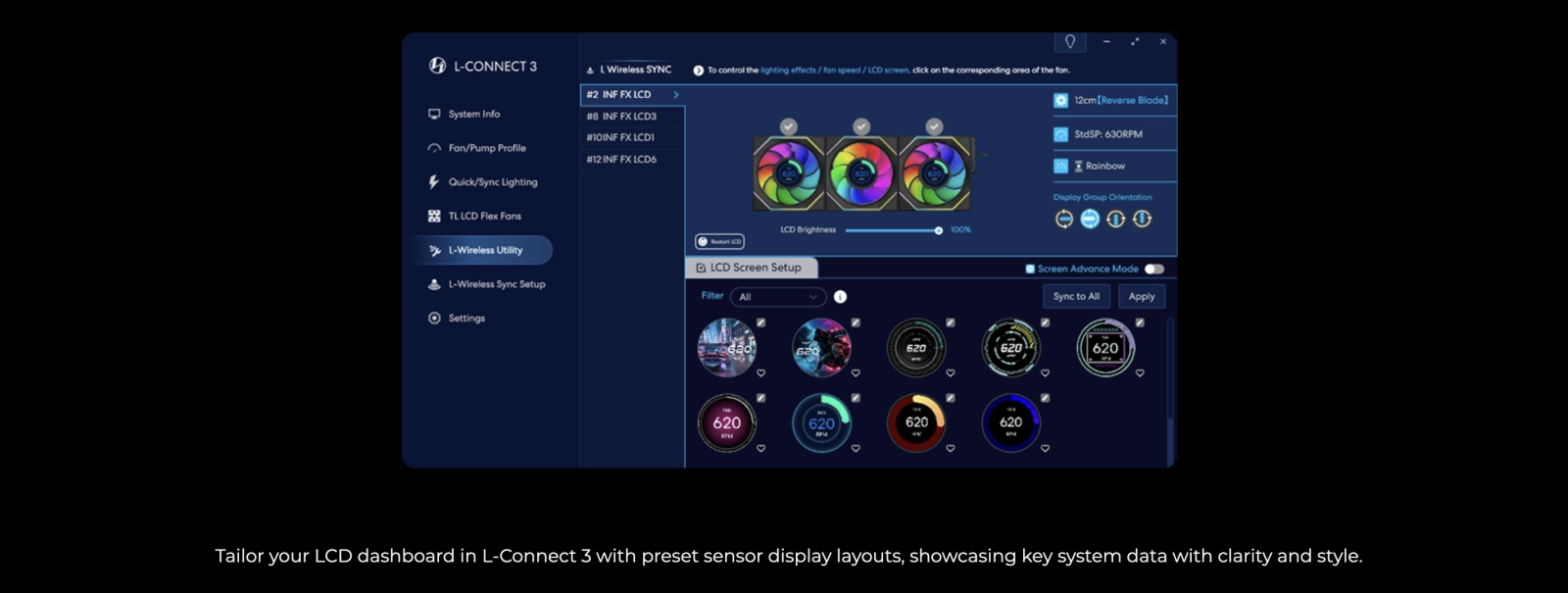1568x593 pixels.
Task: Switch to the L Wireless SYNC tab
Action: 628,70
